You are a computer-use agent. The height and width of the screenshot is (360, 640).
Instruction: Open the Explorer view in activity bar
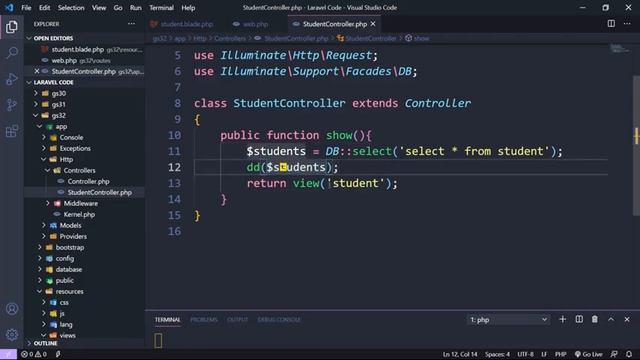point(12,27)
